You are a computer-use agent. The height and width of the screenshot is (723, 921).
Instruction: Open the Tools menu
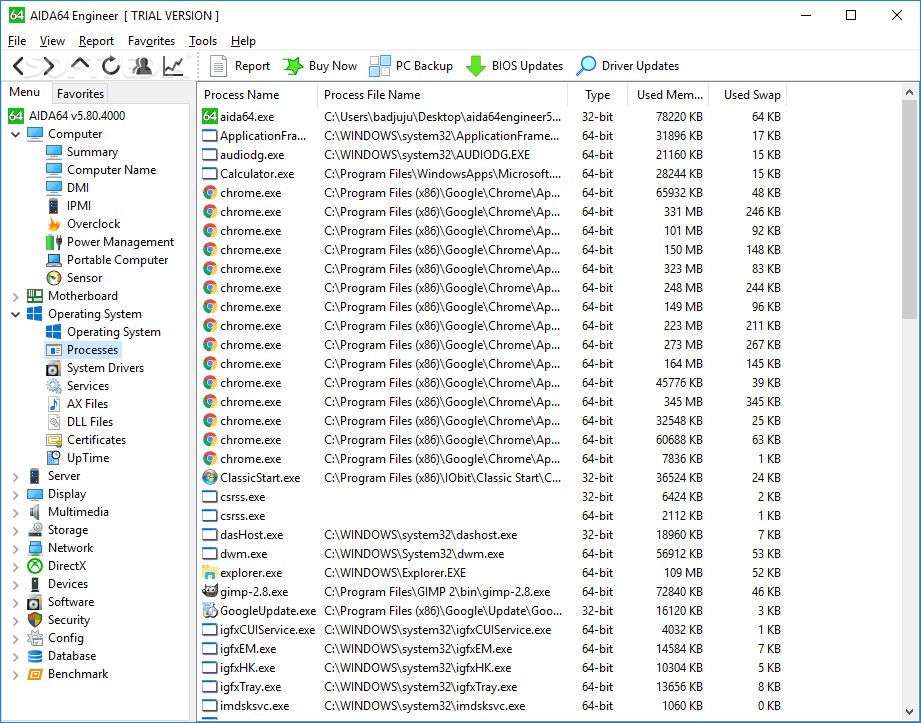point(203,41)
